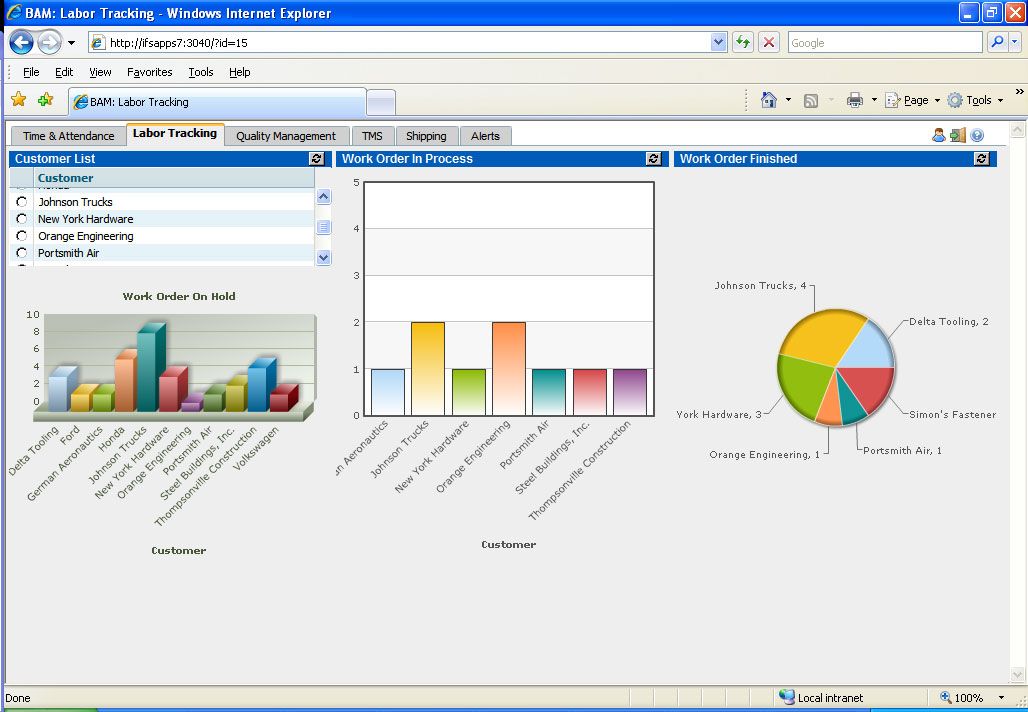
Task: Click the browser Home icon
Action: [768, 100]
